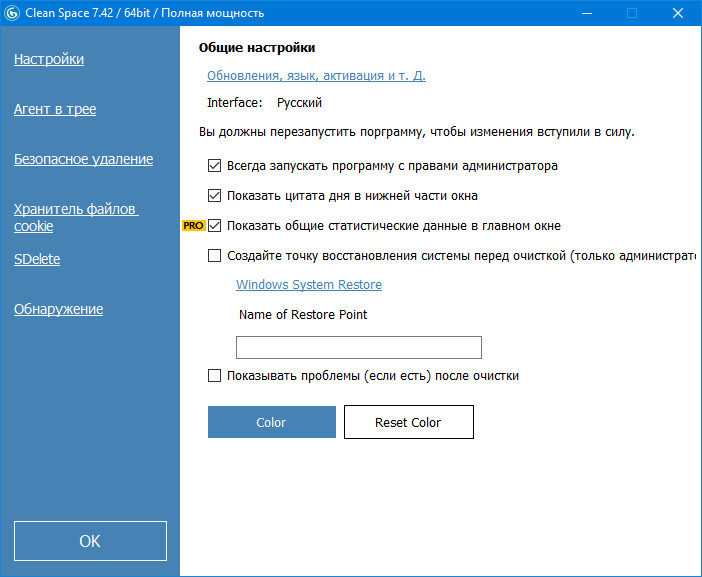Open the Обнаружение sidebar section
Screen dimensions: 702x577
[58, 309]
